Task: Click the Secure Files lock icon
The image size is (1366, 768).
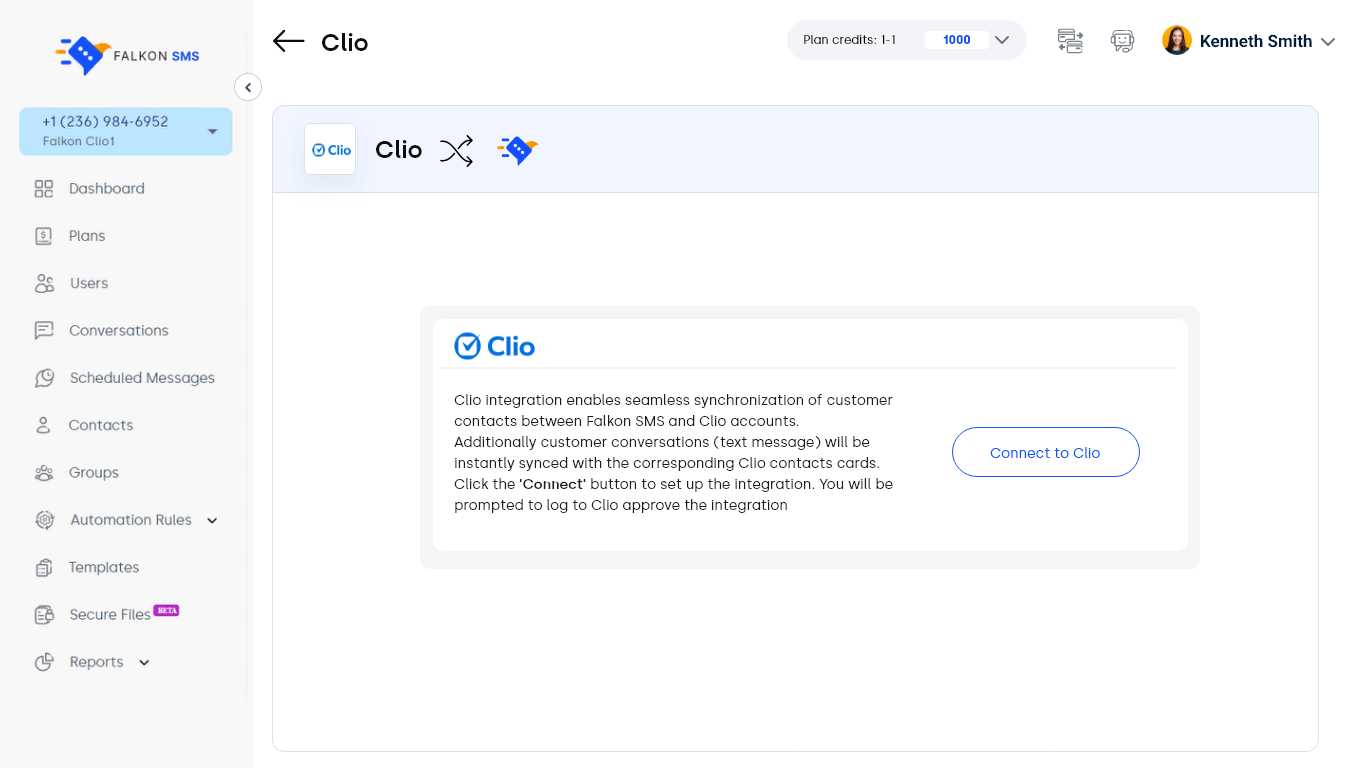Action: [x=44, y=615]
